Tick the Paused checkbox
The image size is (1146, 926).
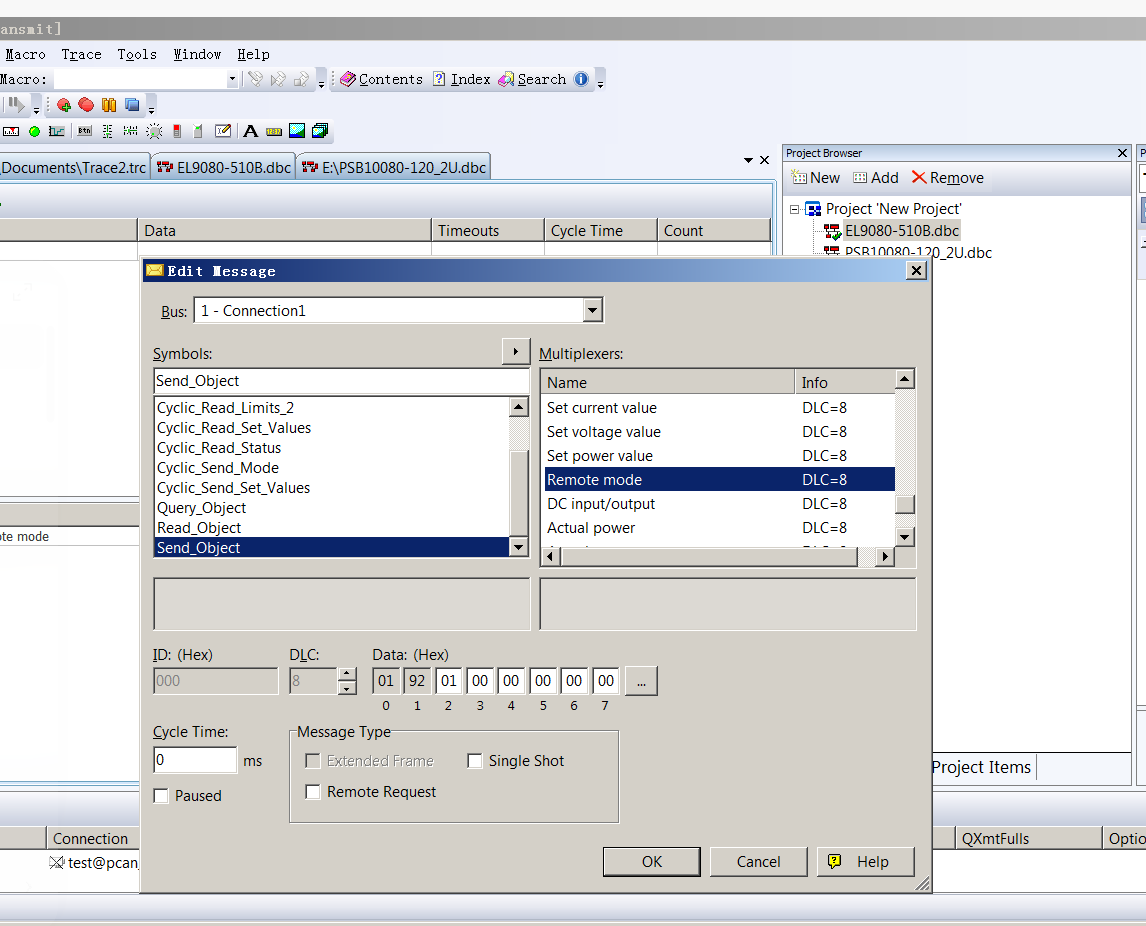click(161, 796)
